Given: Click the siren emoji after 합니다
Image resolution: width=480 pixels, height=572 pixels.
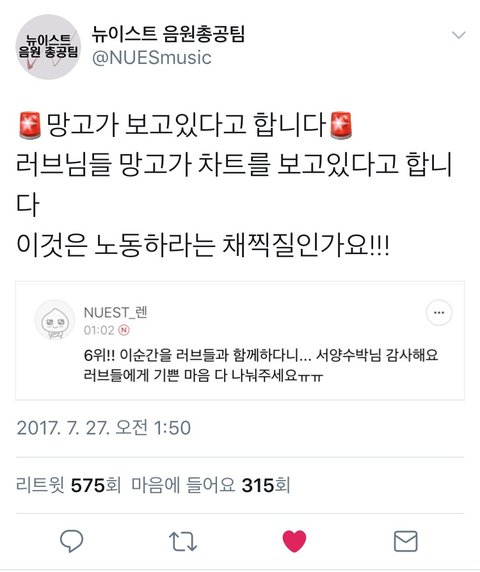Looking at the screenshot, I should [341, 125].
